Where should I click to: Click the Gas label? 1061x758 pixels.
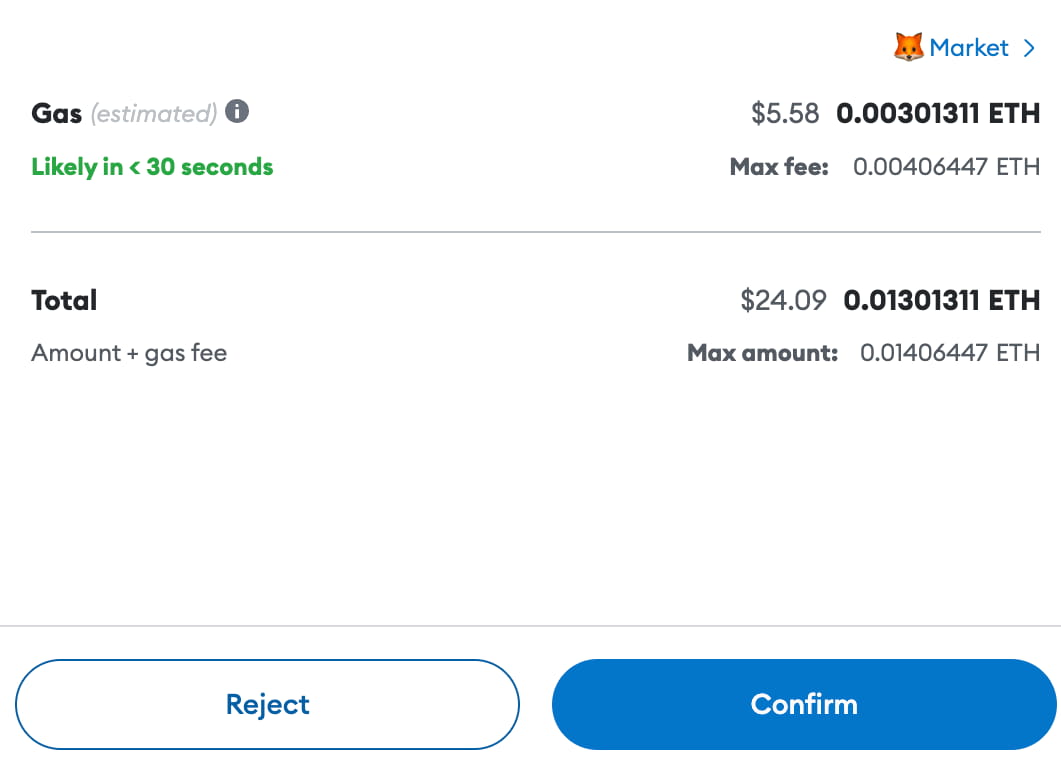click(x=56, y=113)
